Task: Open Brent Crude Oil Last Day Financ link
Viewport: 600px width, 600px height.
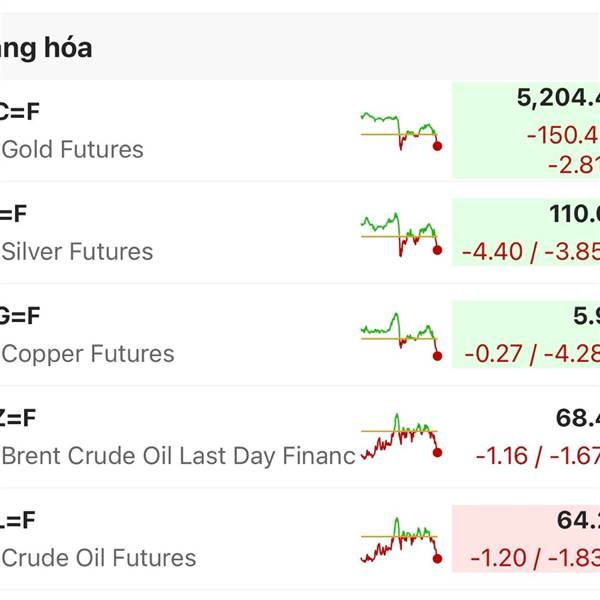Action: (178, 456)
